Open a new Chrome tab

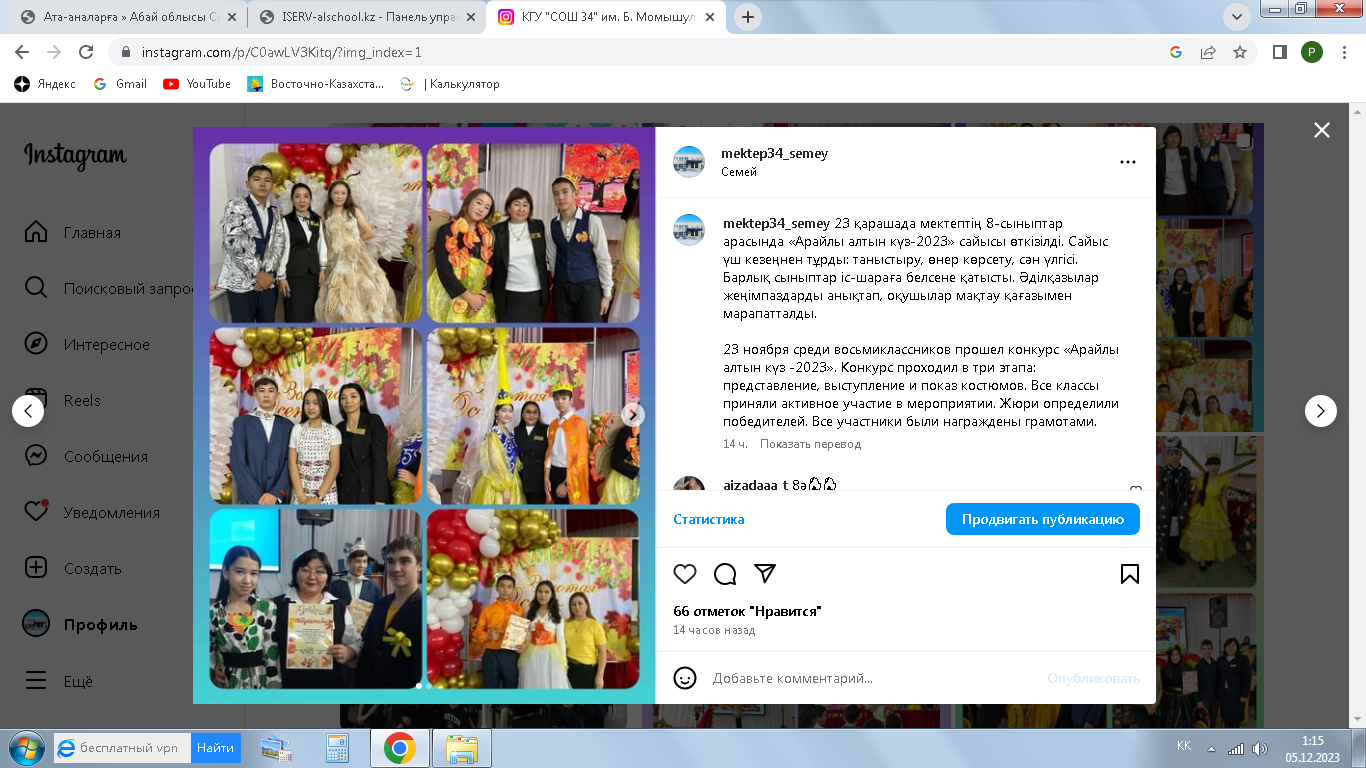747,17
